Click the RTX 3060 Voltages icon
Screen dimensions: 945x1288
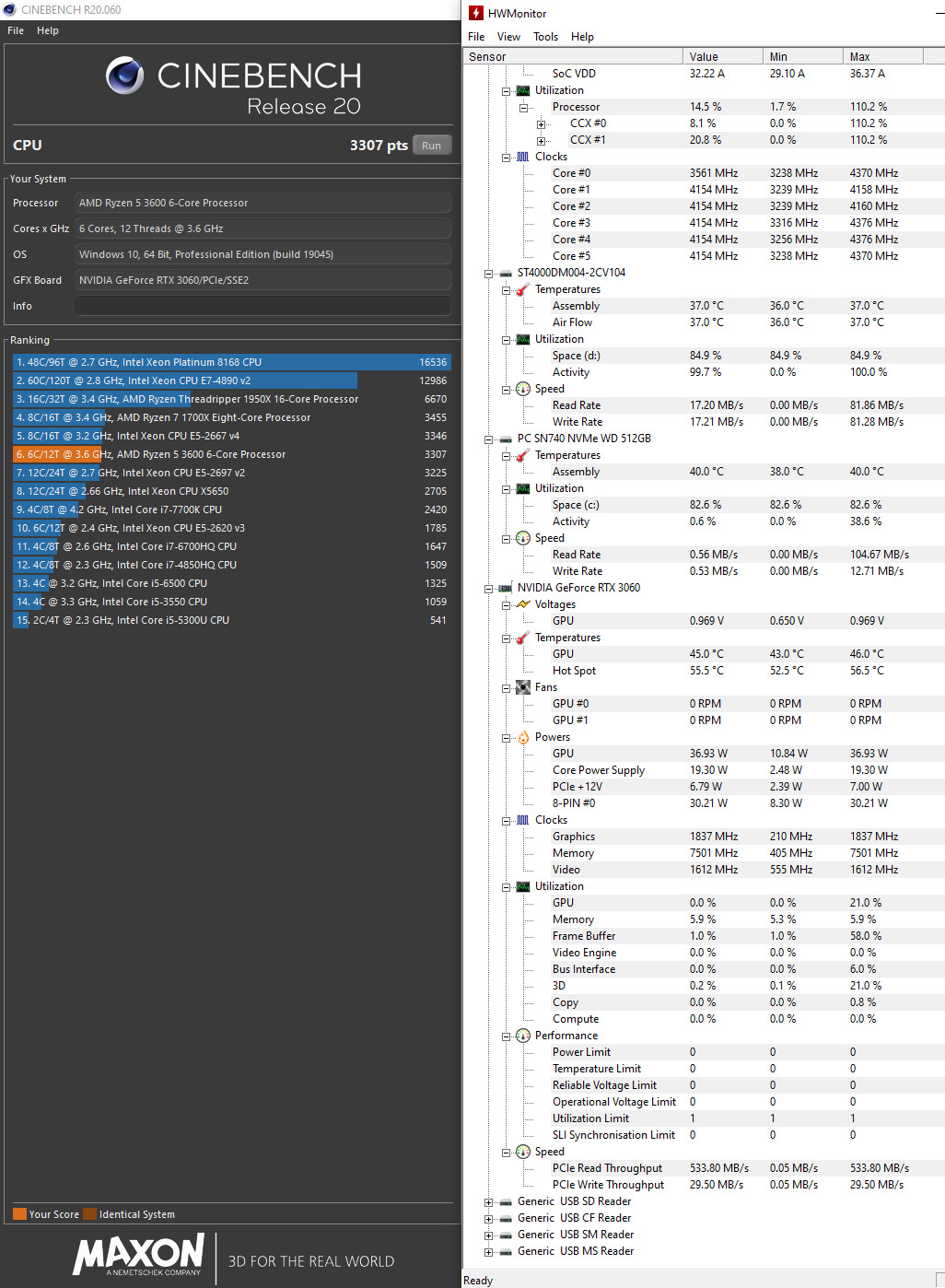coord(523,604)
